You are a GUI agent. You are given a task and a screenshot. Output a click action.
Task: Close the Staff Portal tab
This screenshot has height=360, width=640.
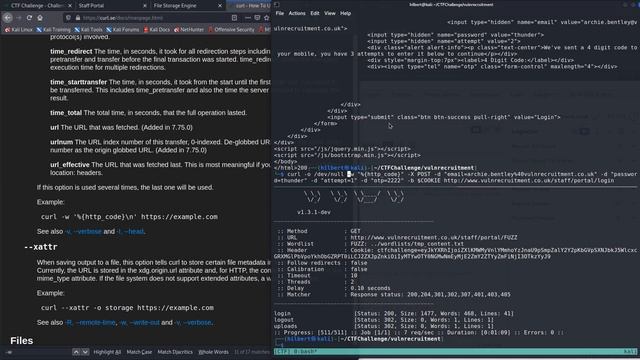pos(145,6)
